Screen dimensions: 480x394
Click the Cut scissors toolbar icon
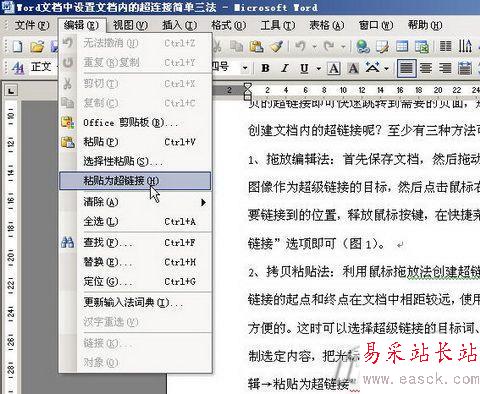[217, 47]
